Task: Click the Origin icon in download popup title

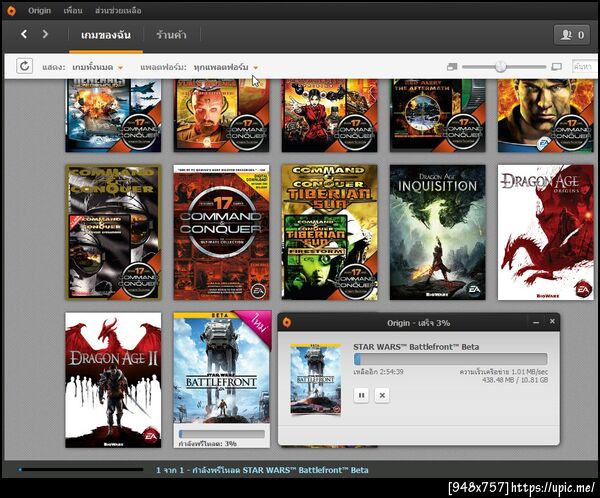Action: click(x=287, y=323)
